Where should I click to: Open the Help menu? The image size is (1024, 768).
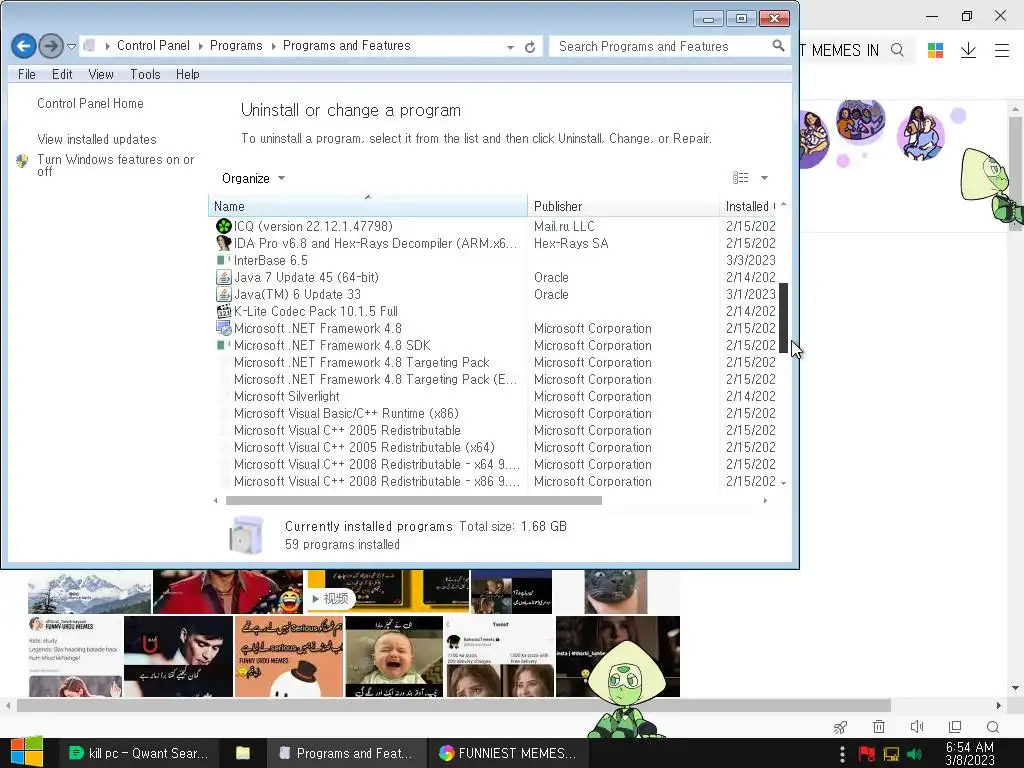click(x=187, y=74)
